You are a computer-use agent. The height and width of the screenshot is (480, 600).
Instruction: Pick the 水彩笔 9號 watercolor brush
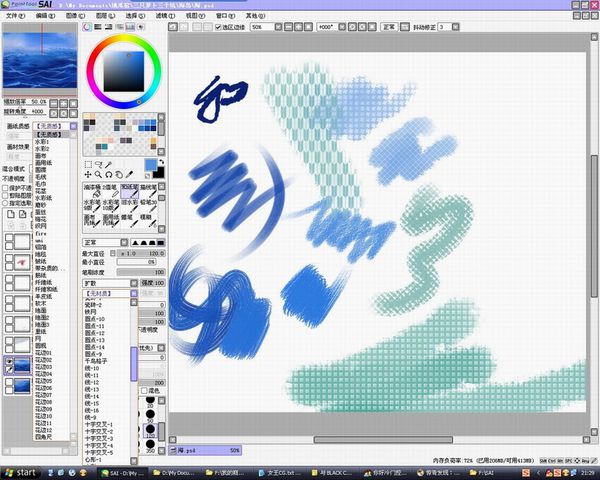pyautogui.click(x=92, y=206)
